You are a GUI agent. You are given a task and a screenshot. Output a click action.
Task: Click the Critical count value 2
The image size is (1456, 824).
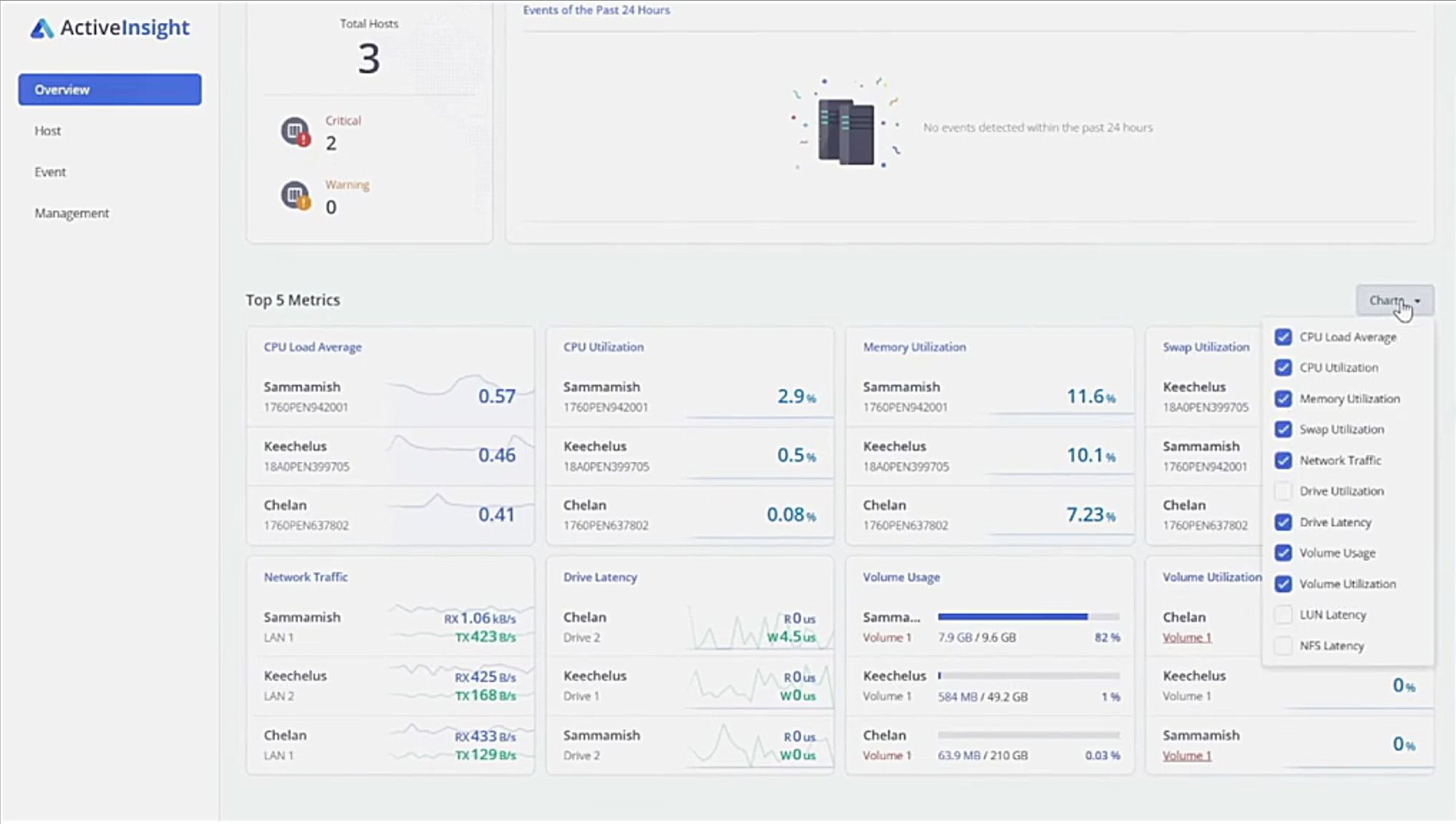[331, 143]
